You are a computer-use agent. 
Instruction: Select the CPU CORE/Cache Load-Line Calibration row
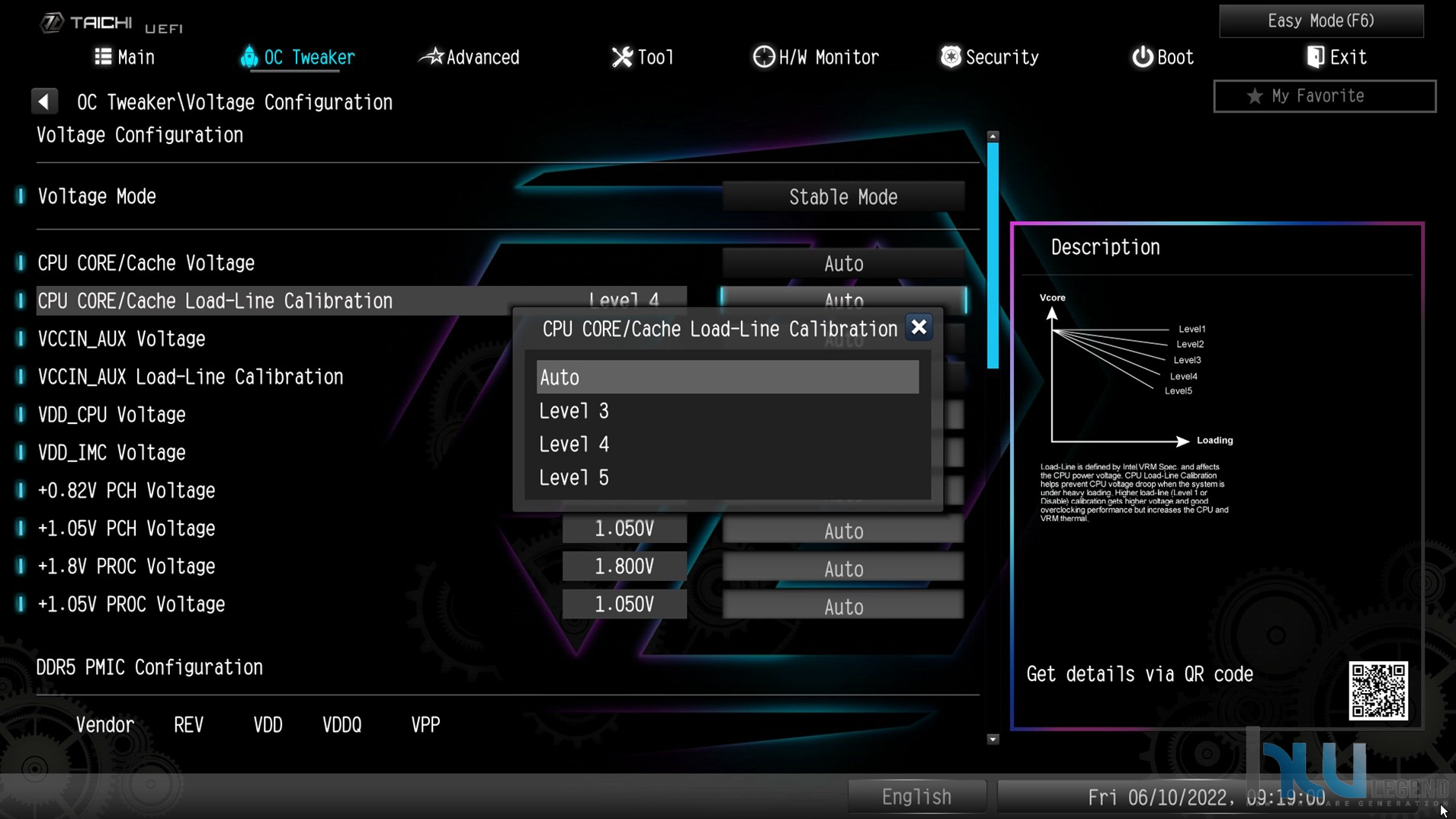pyautogui.click(x=361, y=300)
